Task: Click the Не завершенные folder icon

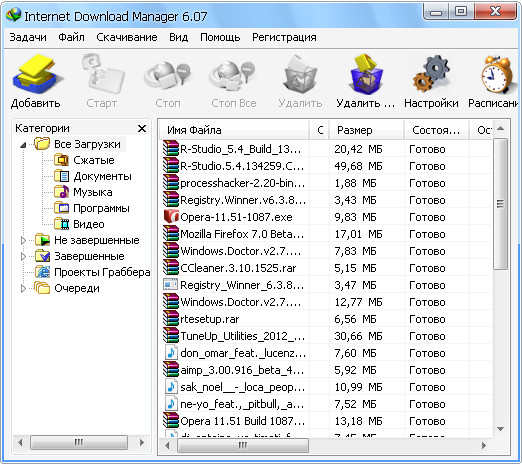Action: [42, 240]
